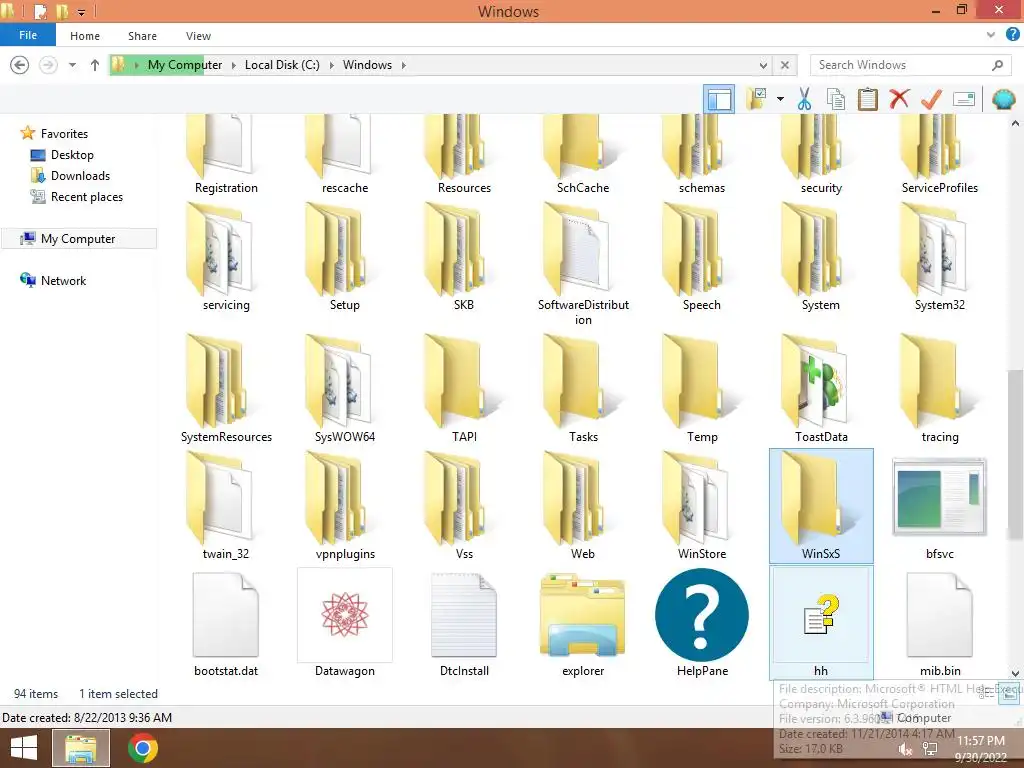Open the folder options checkbox icon

click(757, 99)
